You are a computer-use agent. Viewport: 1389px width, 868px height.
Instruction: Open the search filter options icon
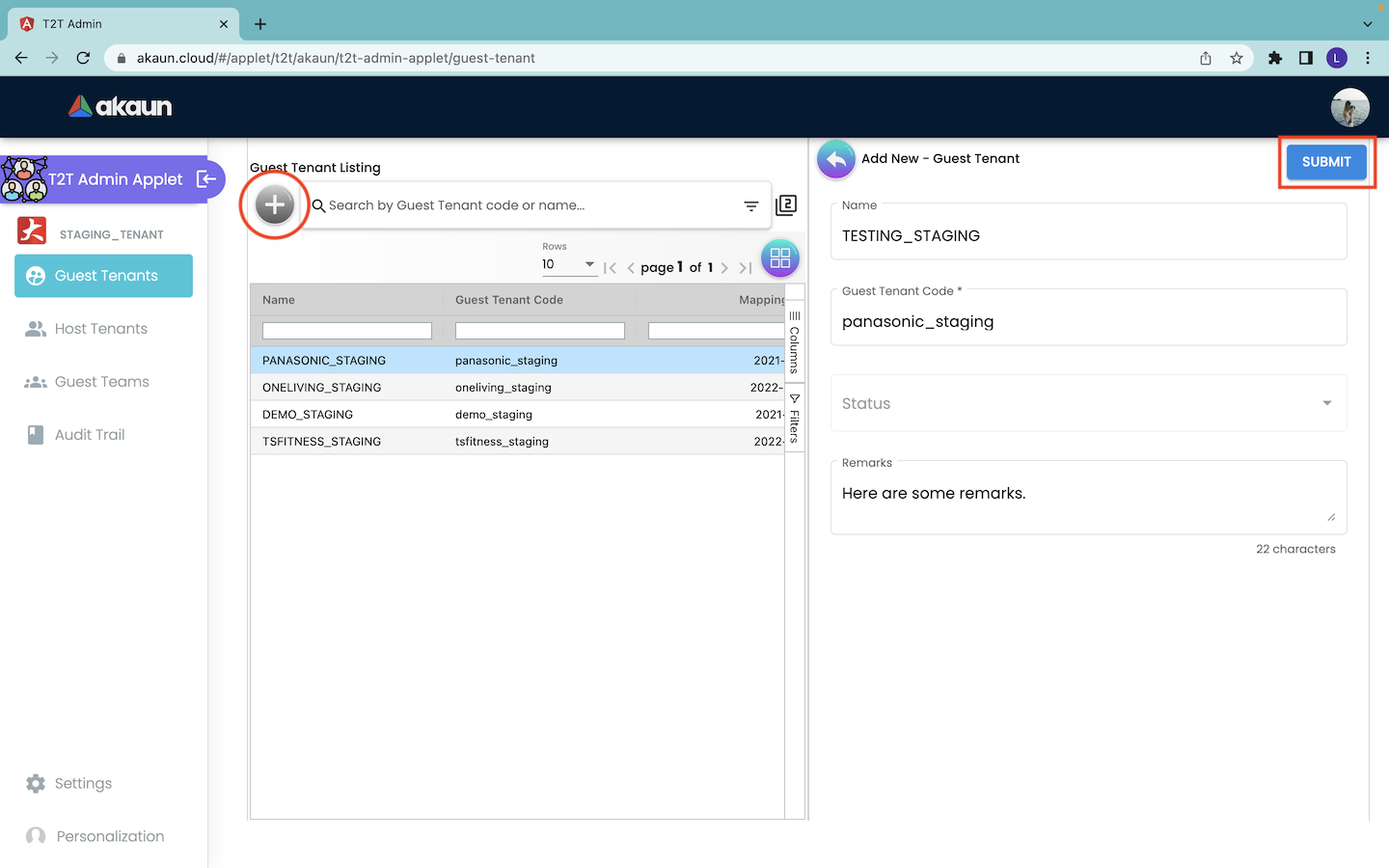pos(750,205)
